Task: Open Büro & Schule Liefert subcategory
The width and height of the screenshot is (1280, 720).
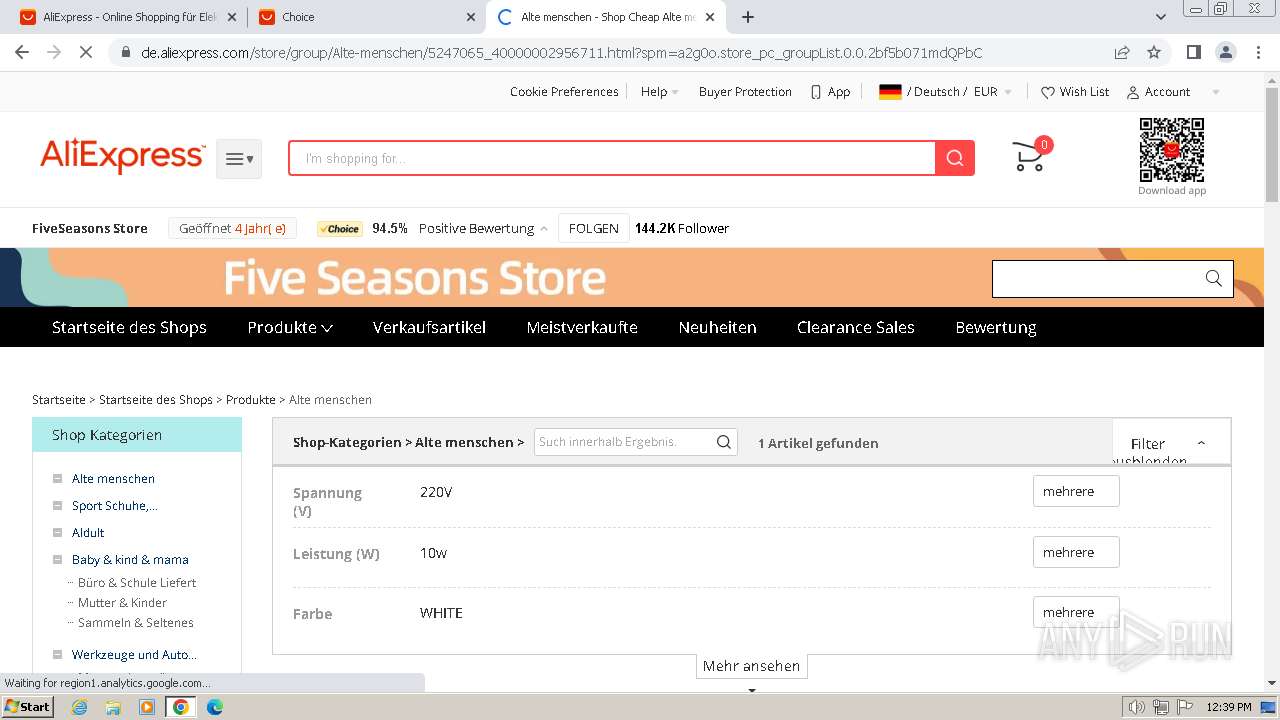Action: pos(137,582)
